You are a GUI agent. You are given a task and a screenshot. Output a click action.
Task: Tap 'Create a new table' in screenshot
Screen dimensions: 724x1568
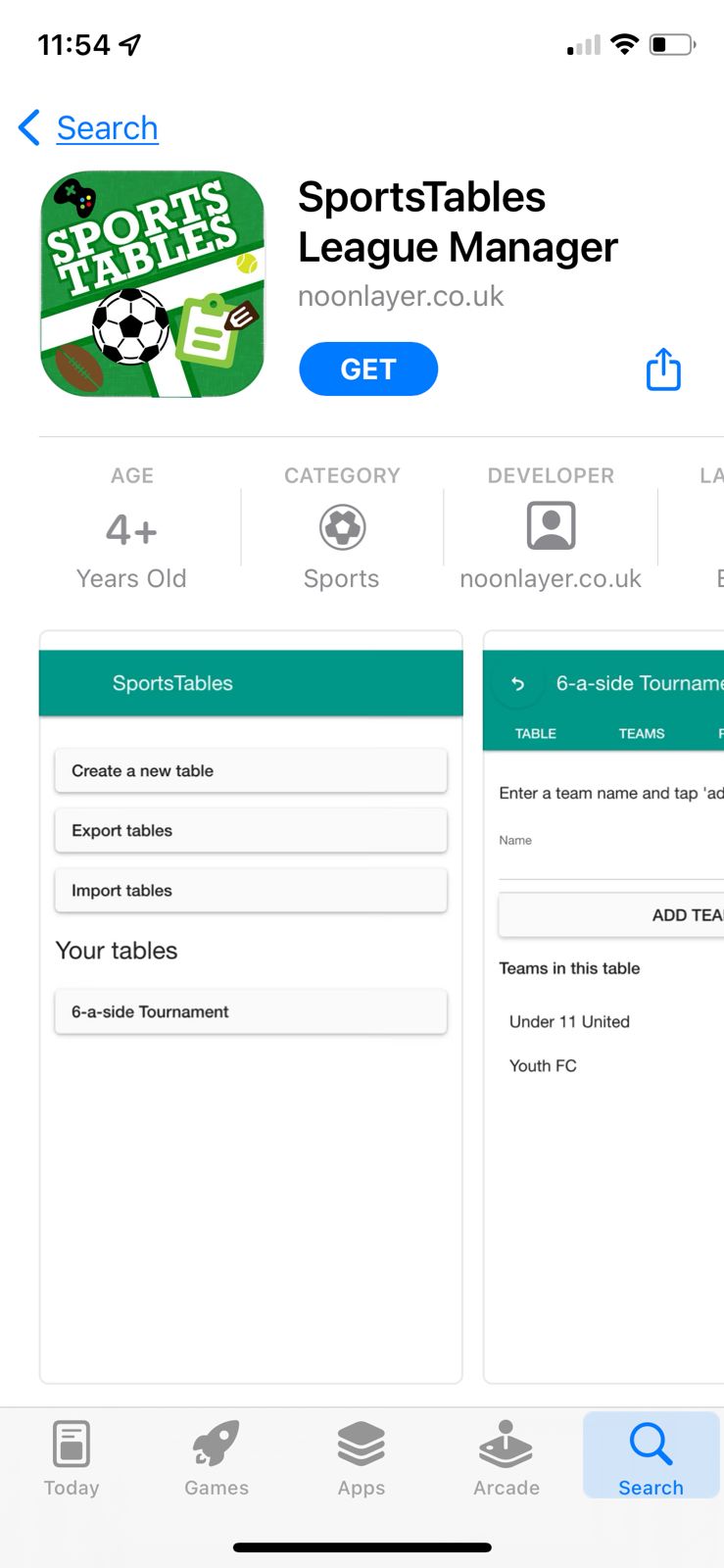click(x=251, y=771)
